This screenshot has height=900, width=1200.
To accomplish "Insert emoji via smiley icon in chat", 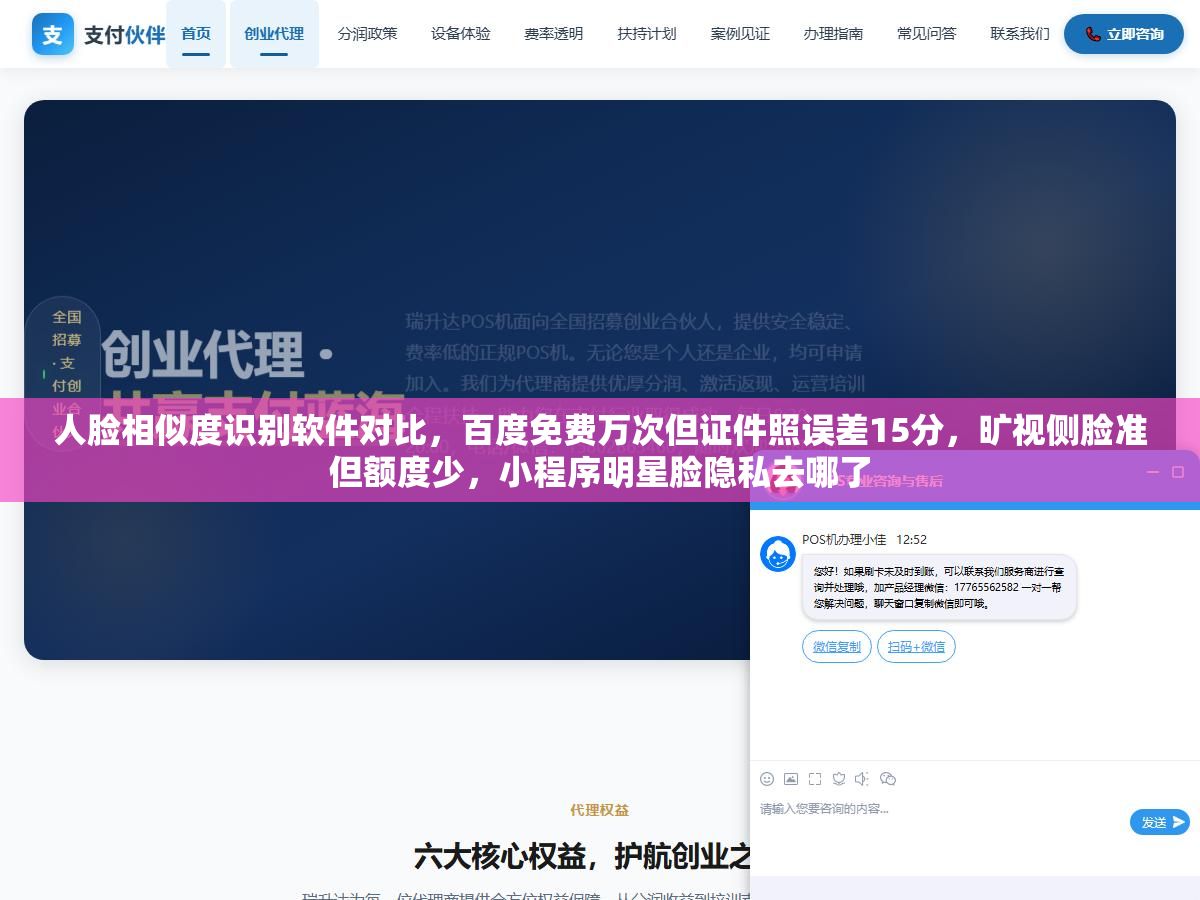I will [767, 779].
